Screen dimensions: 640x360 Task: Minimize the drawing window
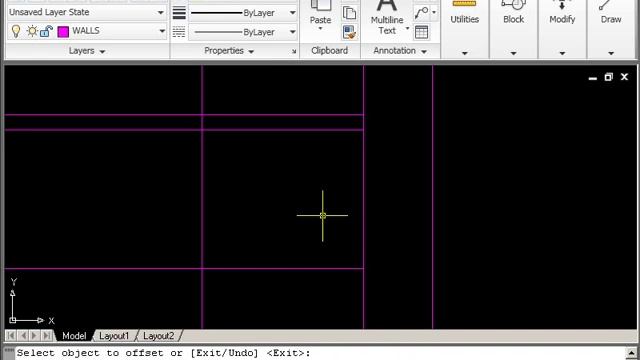(x=593, y=77)
